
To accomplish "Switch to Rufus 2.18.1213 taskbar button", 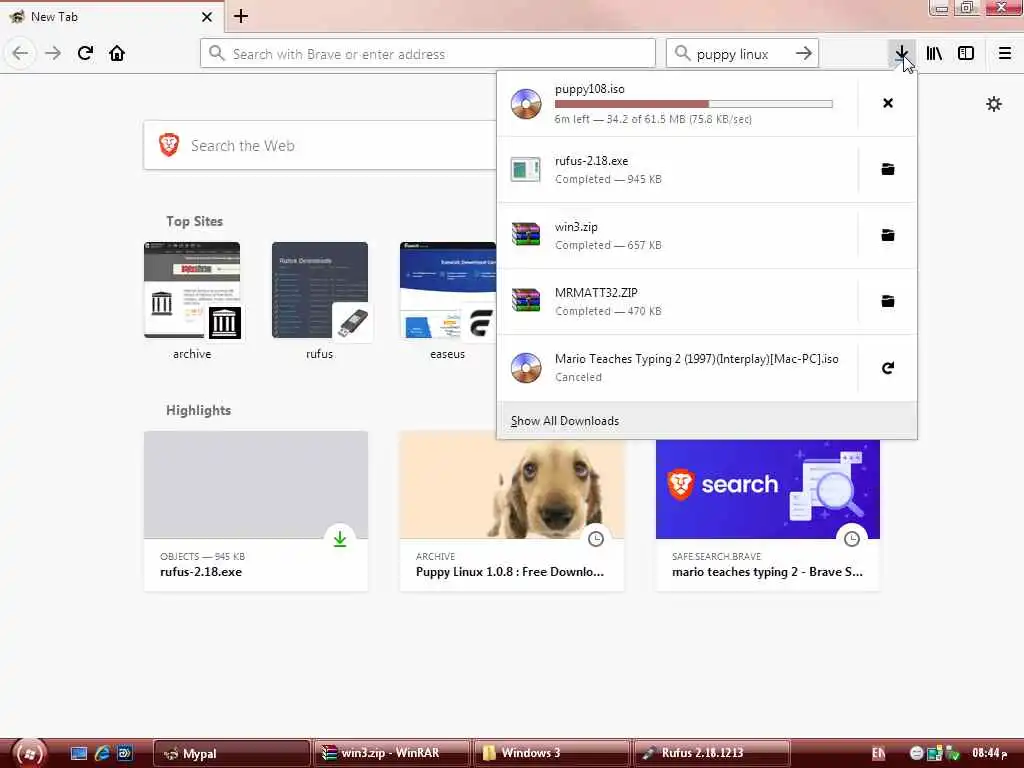I will 711,753.
